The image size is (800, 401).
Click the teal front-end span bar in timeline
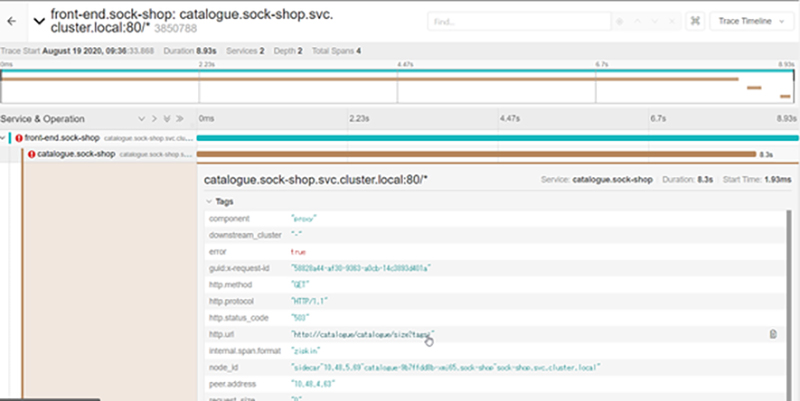tap(498, 137)
